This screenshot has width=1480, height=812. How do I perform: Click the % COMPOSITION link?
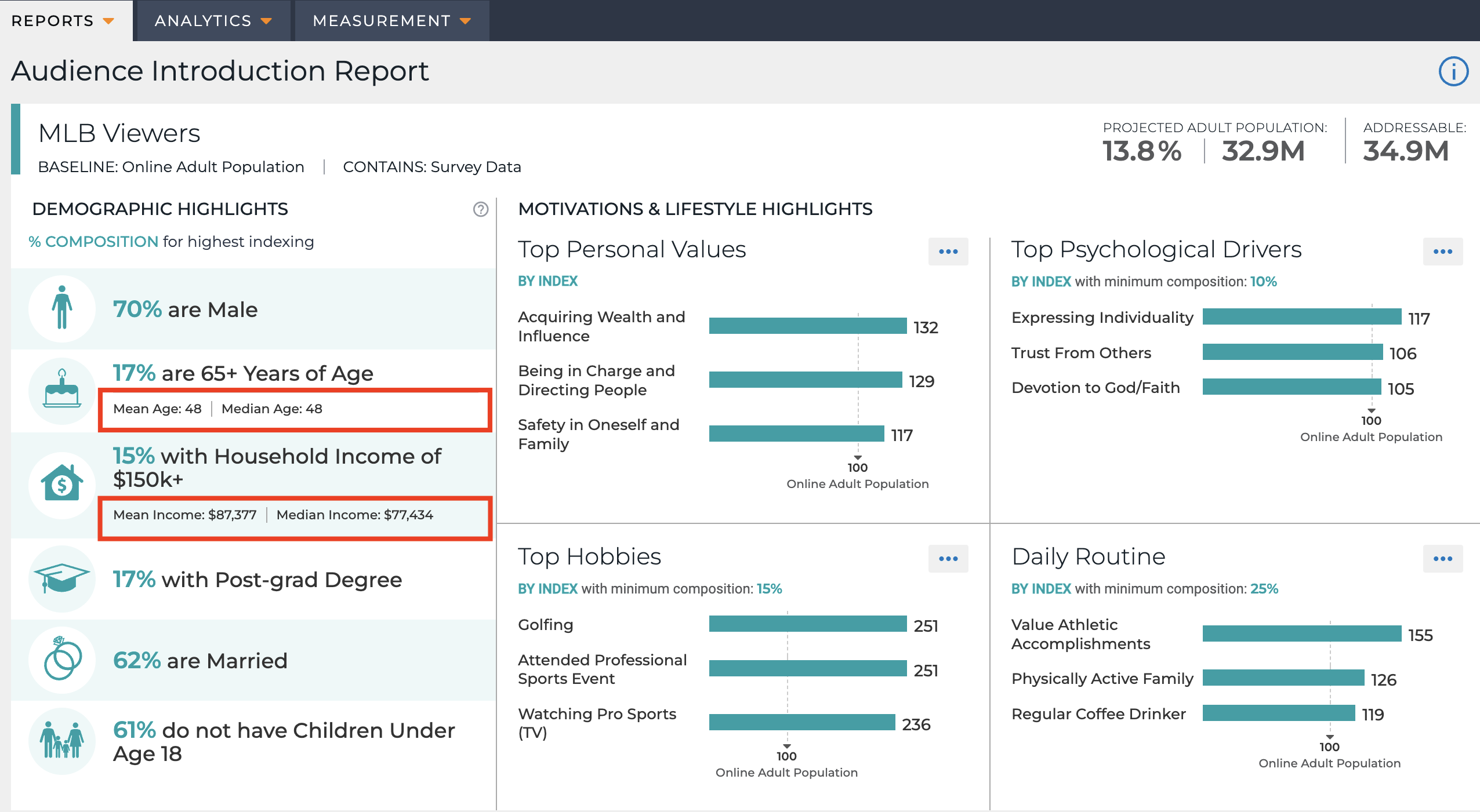[x=93, y=242]
